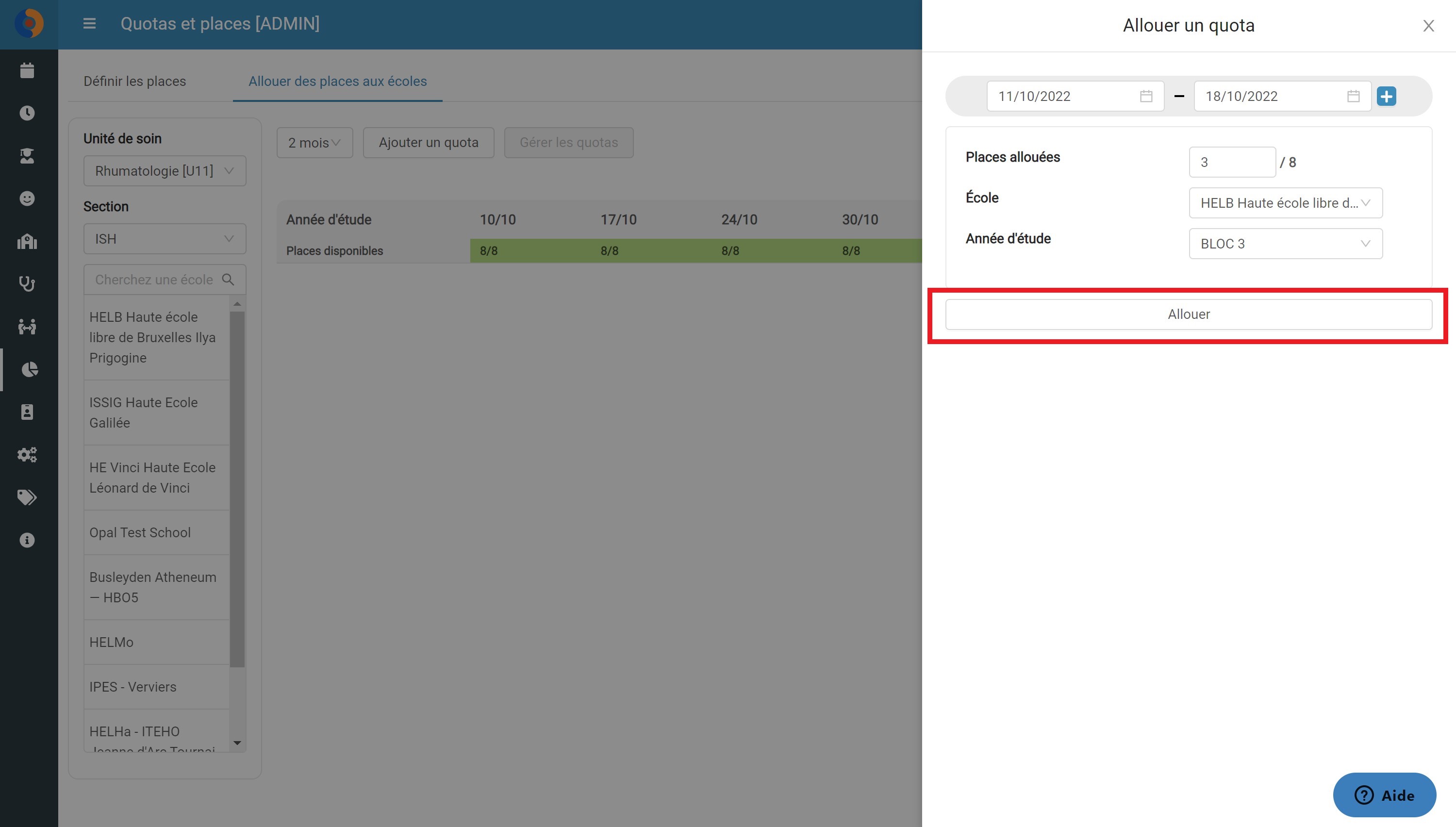1456x827 pixels.
Task: Open the tags icon in the sidebar
Action: coord(27,497)
